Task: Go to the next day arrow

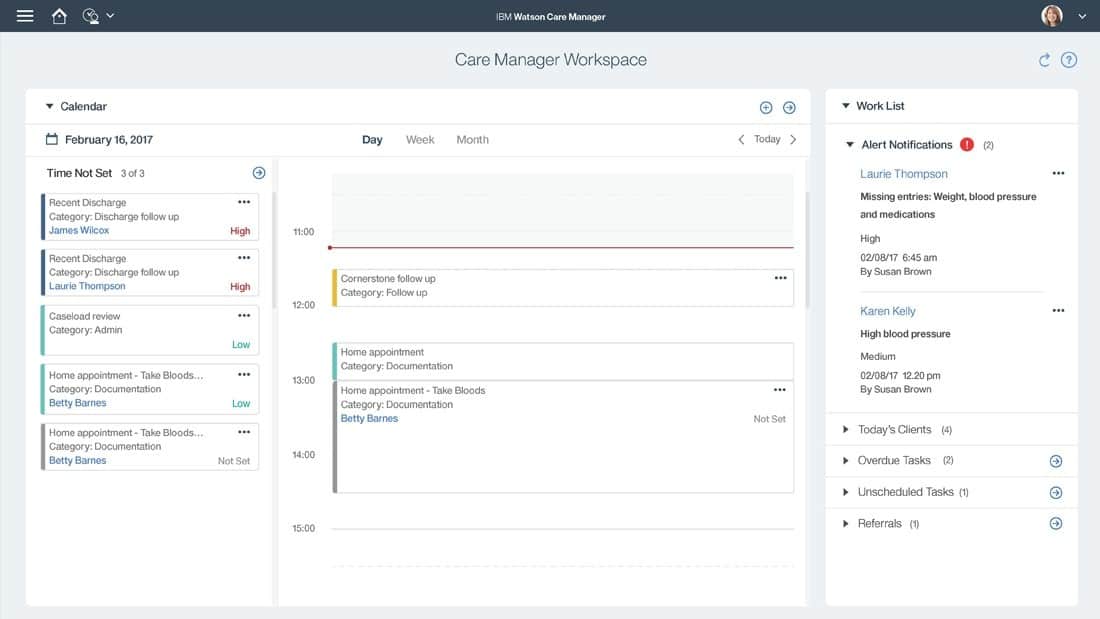Action: [793, 140]
